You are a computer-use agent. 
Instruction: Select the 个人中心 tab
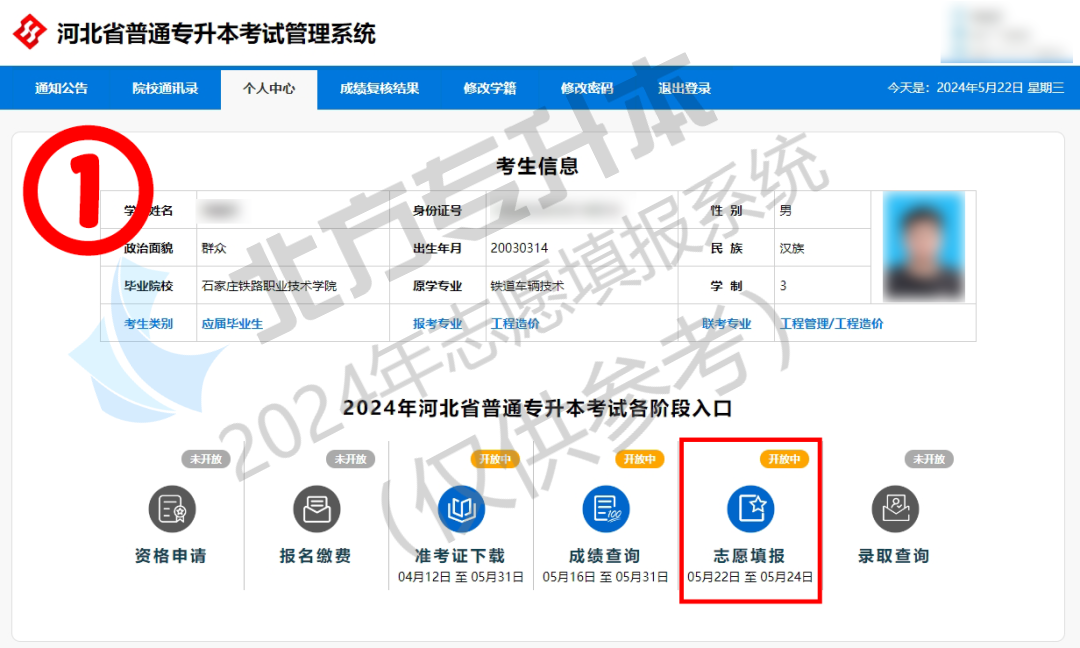[x=269, y=89]
